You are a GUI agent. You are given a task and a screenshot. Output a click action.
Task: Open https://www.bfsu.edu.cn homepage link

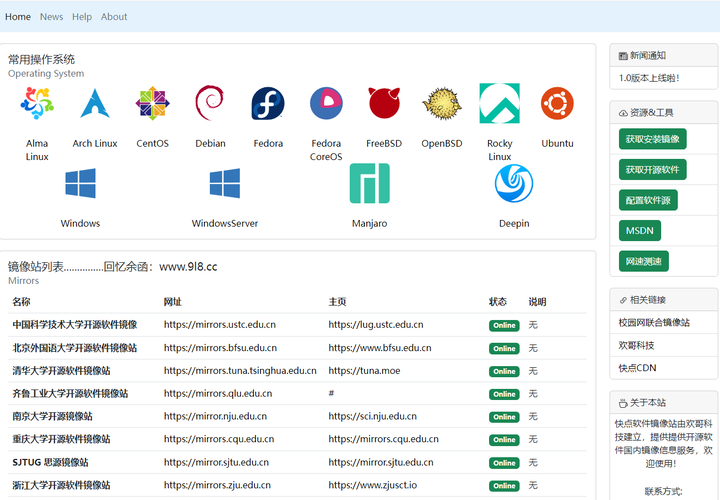click(380, 348)
